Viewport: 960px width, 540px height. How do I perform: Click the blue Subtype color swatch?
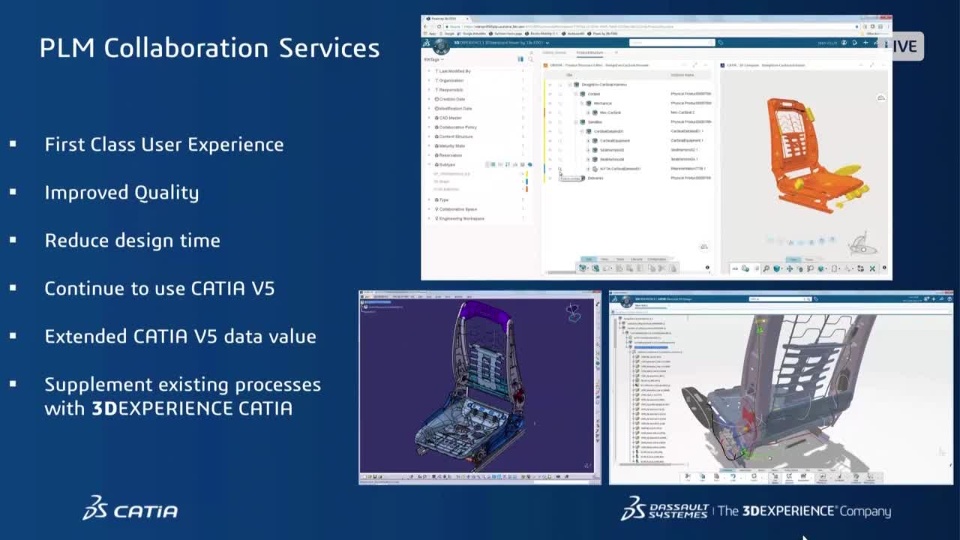point(527,181)
